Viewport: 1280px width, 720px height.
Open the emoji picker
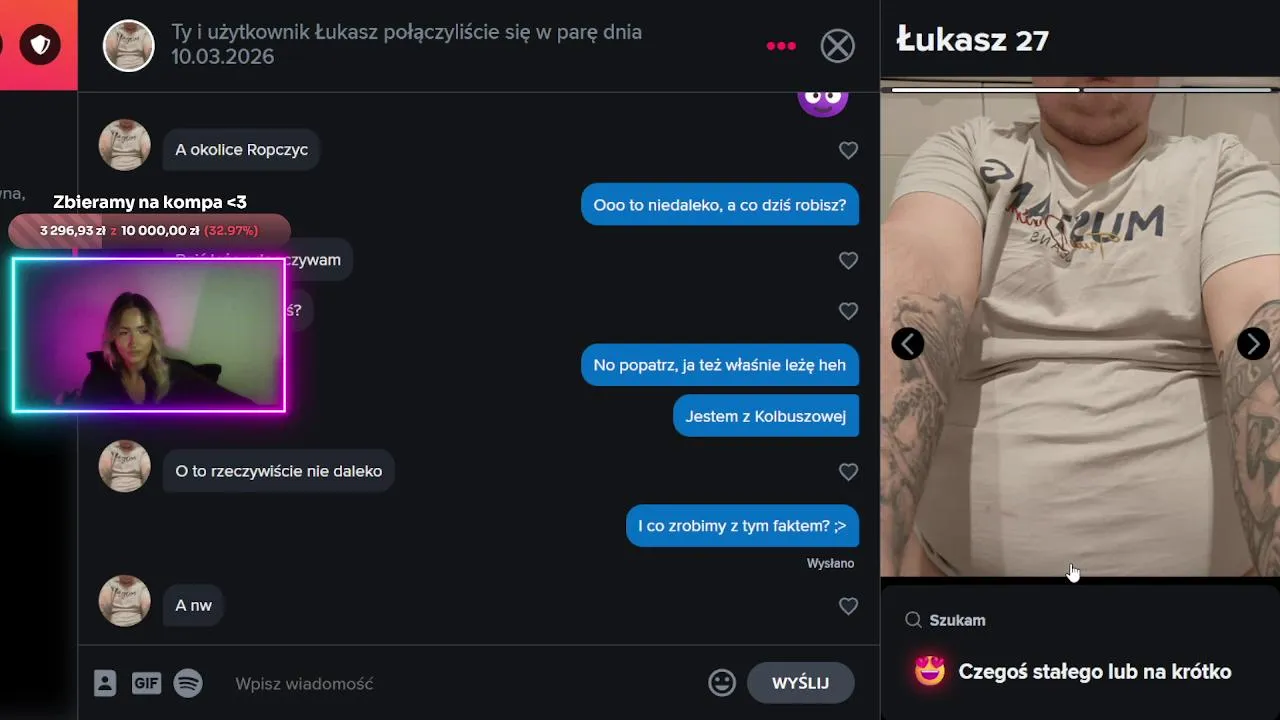point(722,683)
